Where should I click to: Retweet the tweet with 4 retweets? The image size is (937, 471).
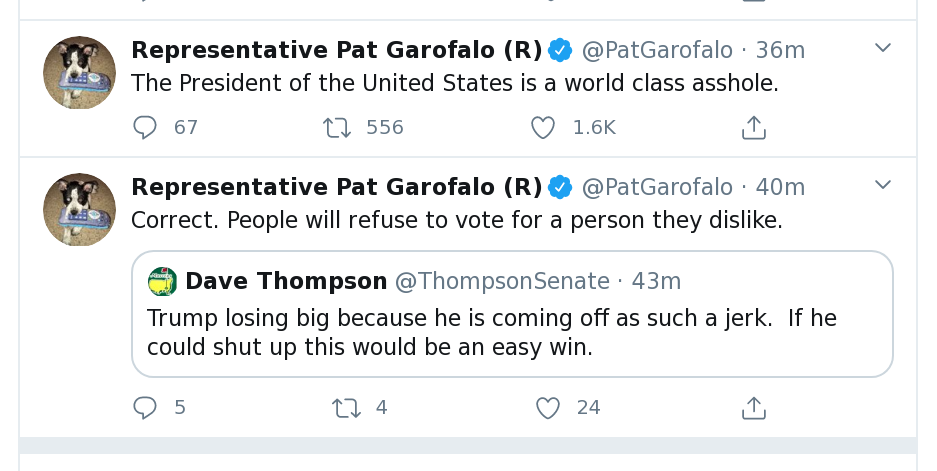click(x=347, y=408)
